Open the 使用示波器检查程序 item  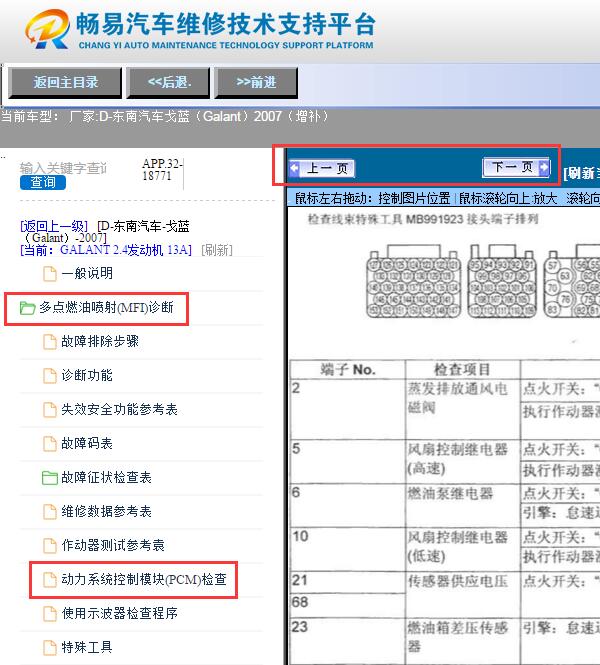pos(119,613)
